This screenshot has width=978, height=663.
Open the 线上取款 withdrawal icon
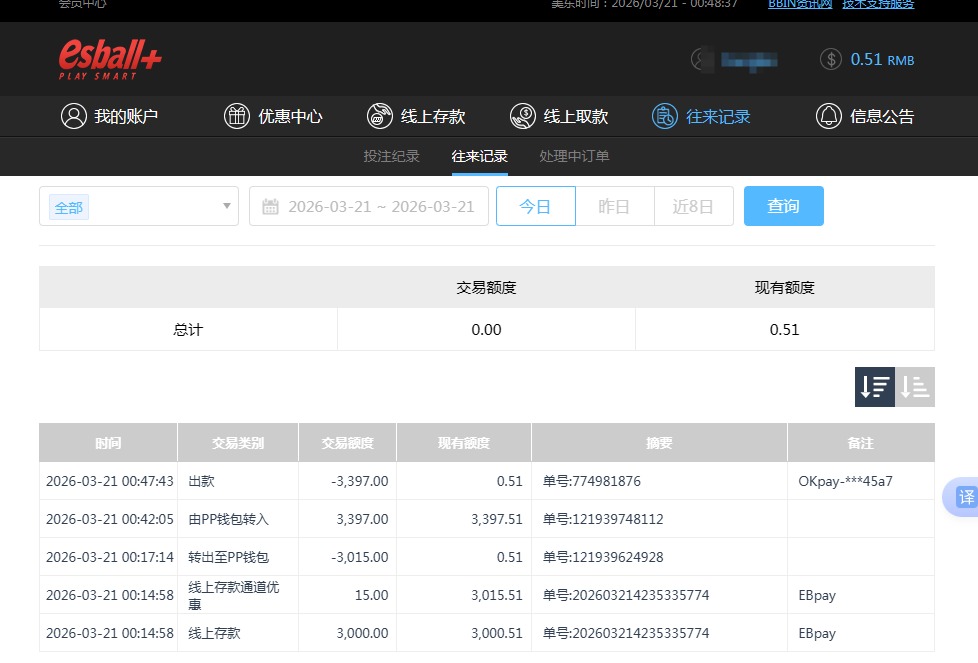coord(523,116)
